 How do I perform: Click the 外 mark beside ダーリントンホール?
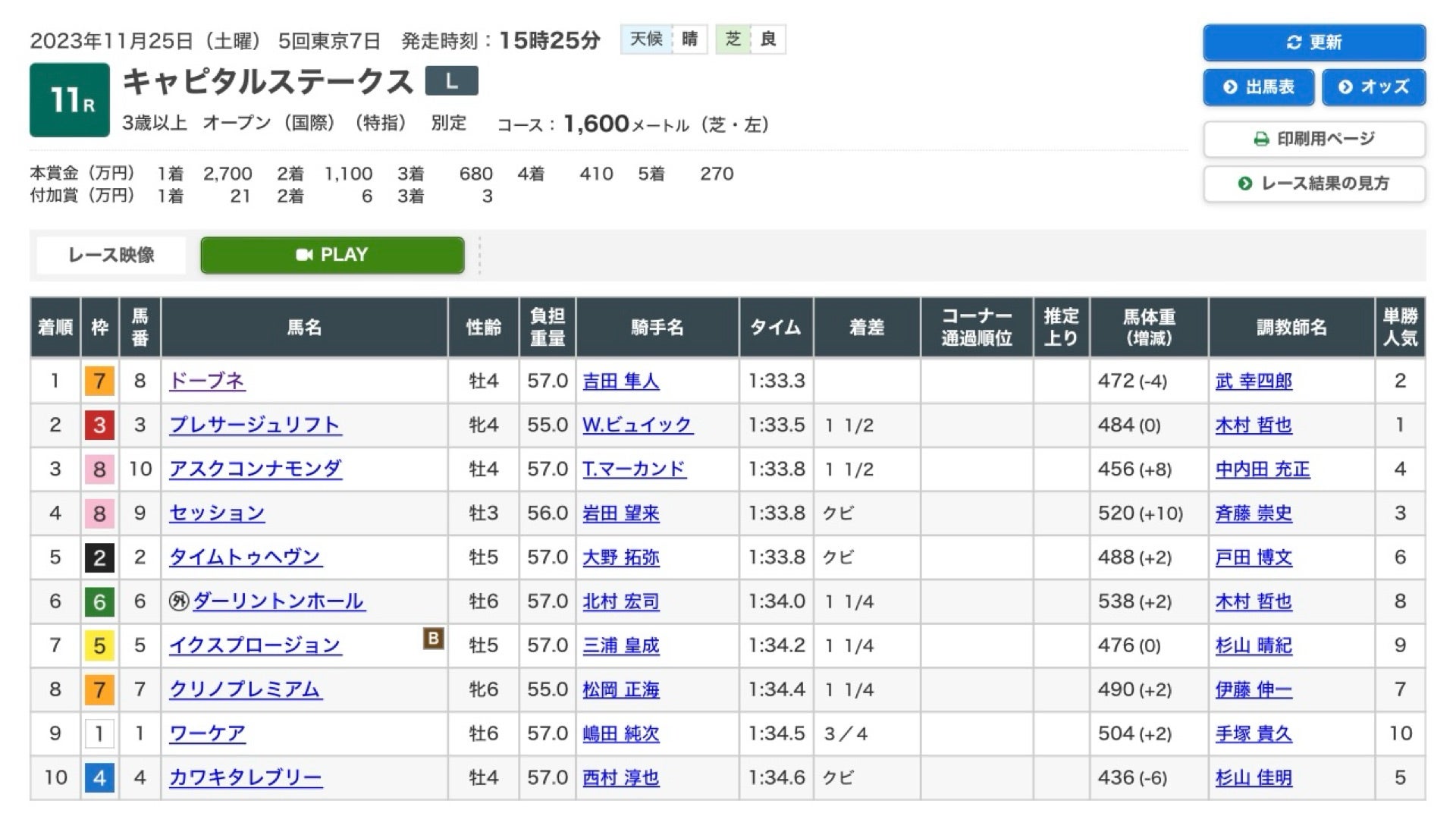[x=178, y=601]
